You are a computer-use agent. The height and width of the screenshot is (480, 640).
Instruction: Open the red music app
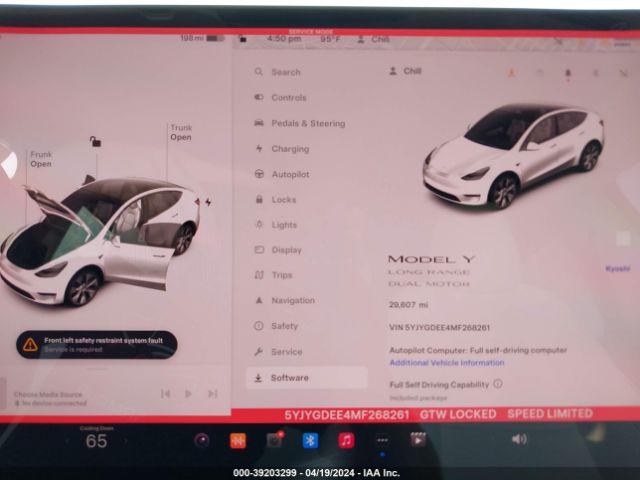346,440
